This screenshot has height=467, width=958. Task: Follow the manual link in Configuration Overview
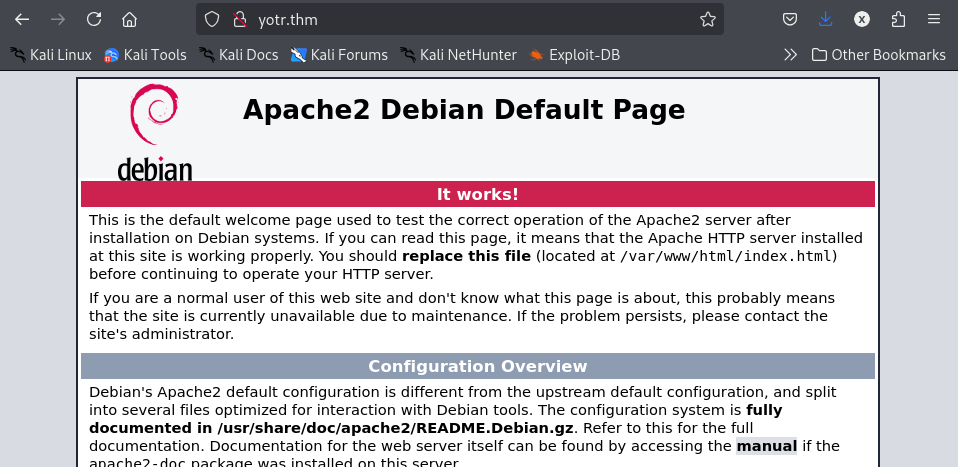pyautogui.click(x=766, y=446)
